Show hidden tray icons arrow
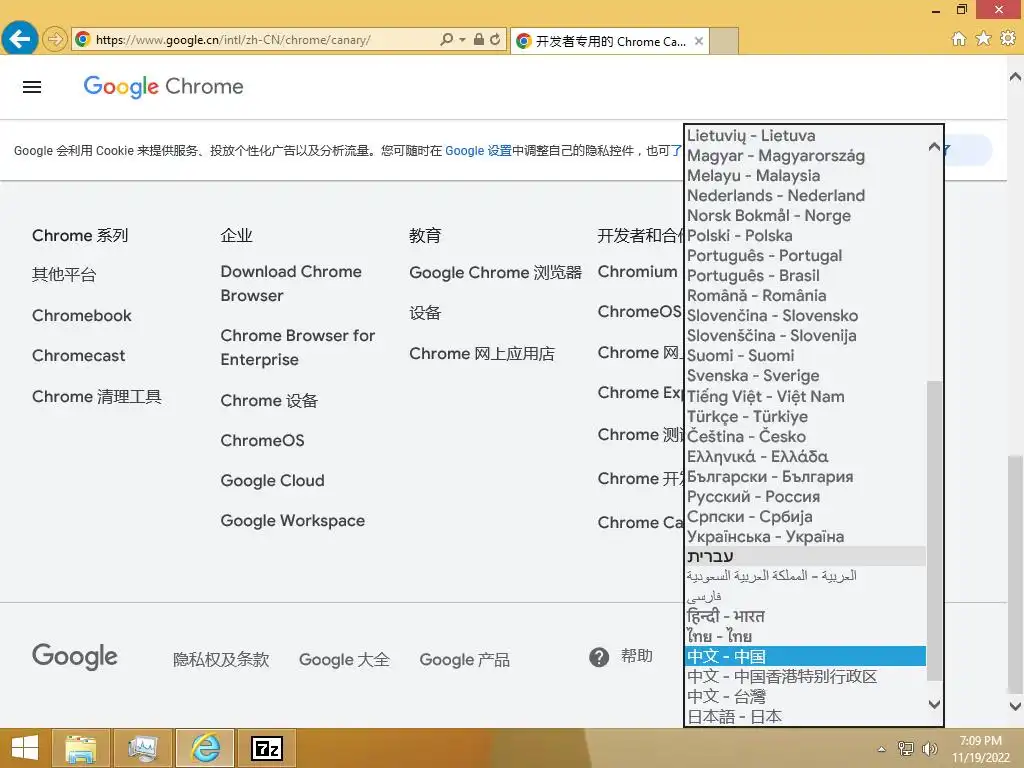Image resolution: width=1024 pixels, height=768 pixels. point(882,749)
